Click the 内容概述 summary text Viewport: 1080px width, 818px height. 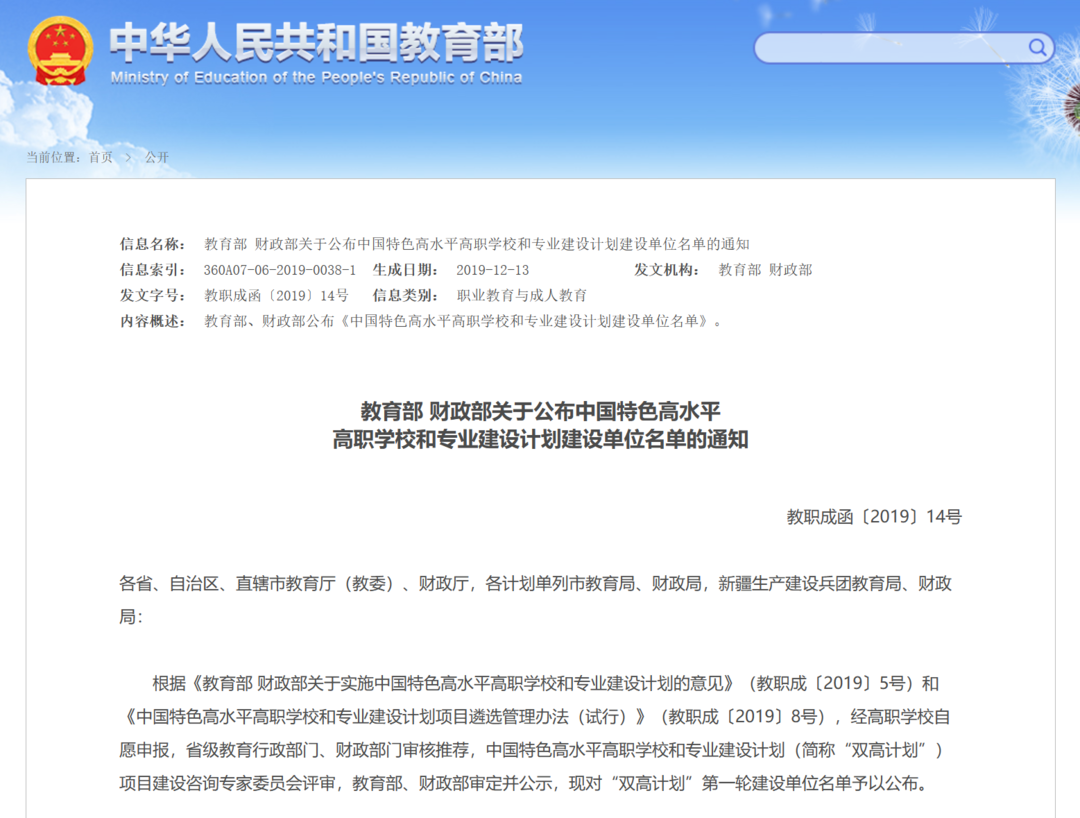(x=462, y=321)
